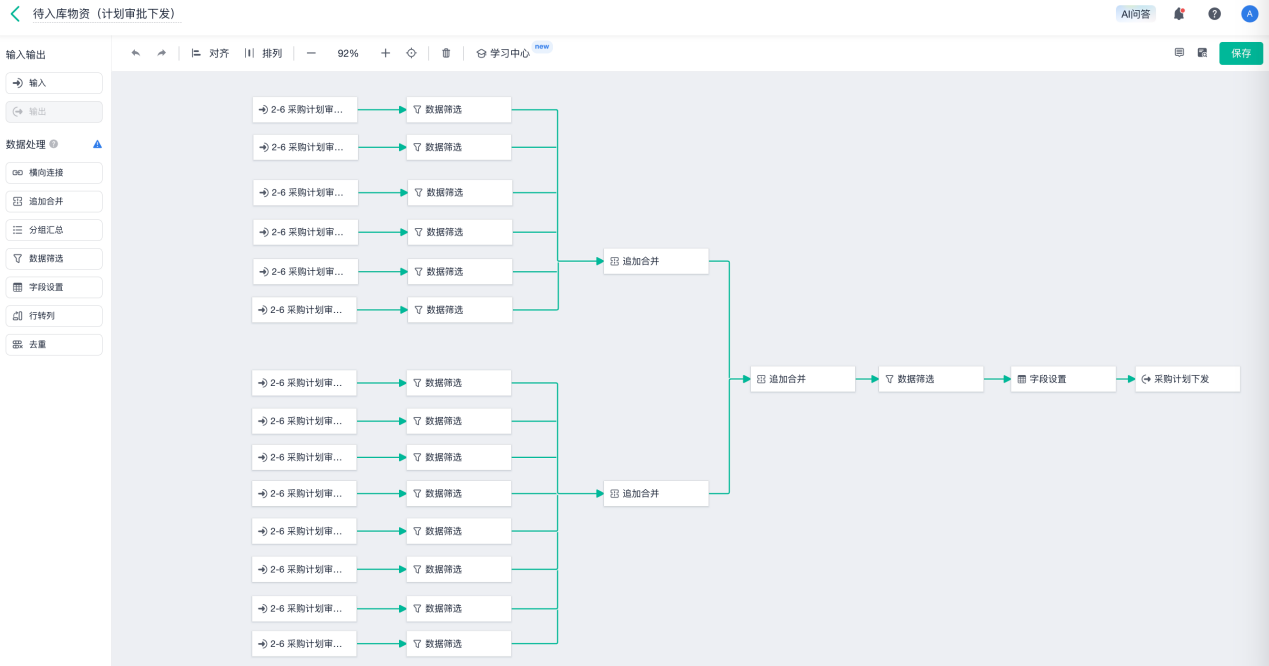The image size is (1269, 666).
Task: Zoom out with the minus icon
Action: click(x=311, y=53)
